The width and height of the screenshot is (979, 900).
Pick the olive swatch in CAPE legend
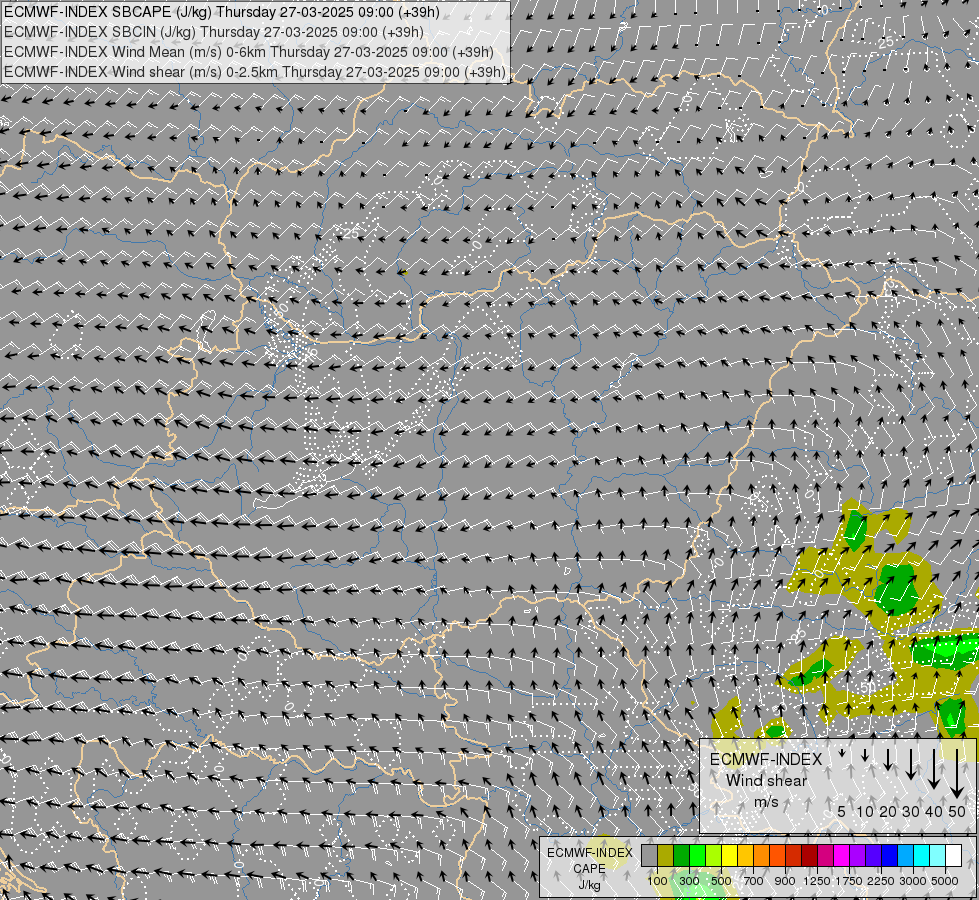(666, 855)
